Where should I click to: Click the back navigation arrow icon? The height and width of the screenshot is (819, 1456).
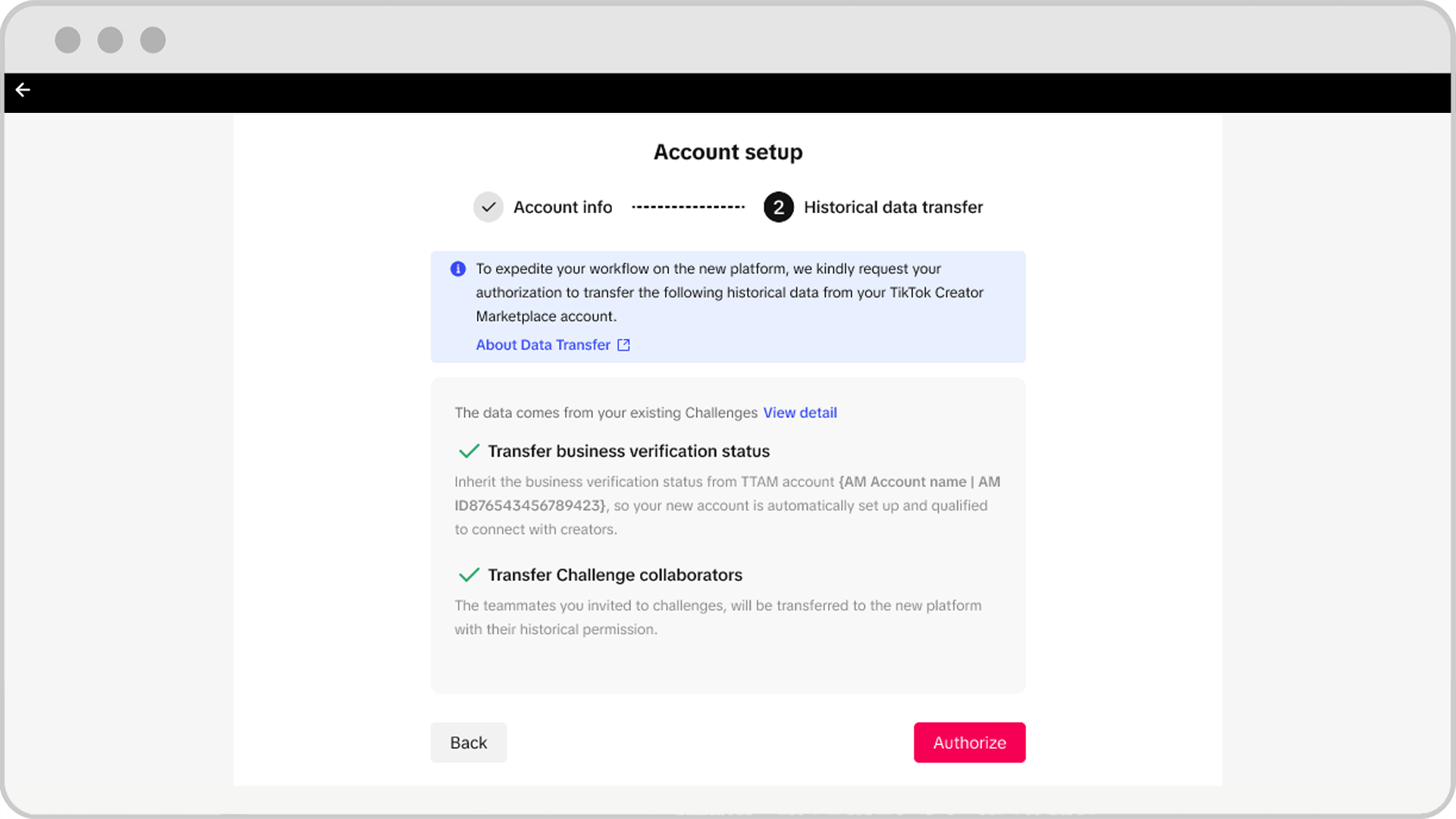(22, 90)
